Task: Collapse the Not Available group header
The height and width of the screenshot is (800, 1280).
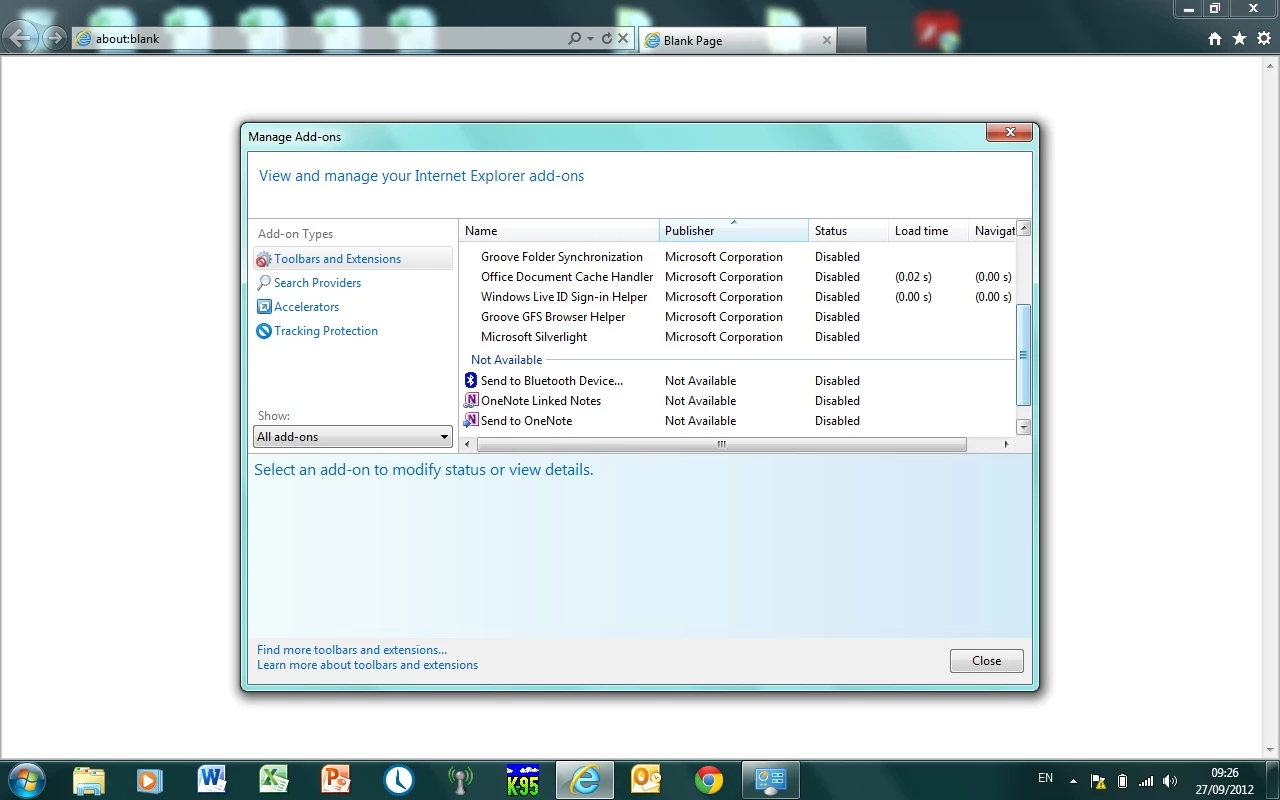Action: (506, 360)
